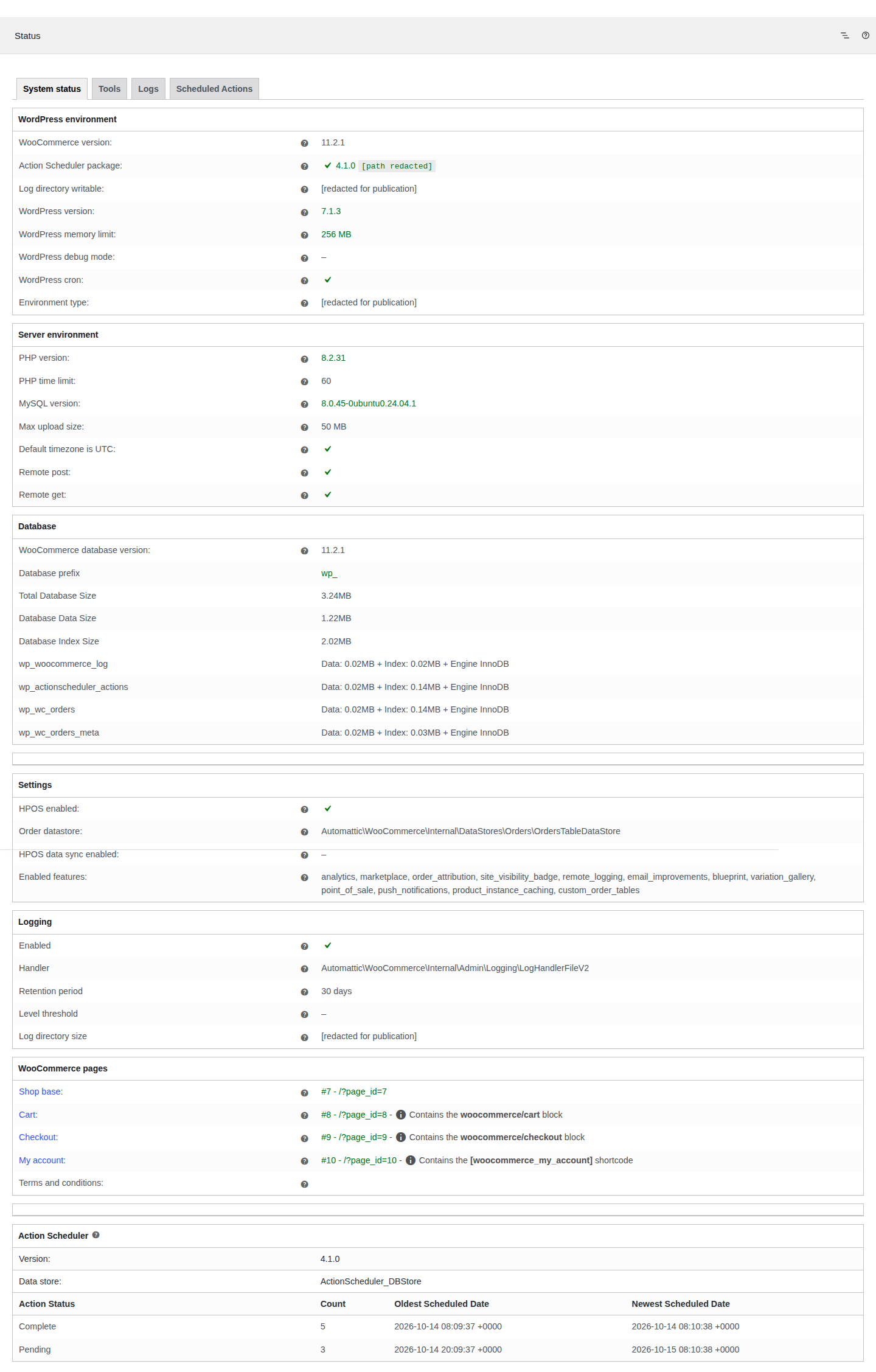Open the activity panel icon in header
The height and width of the screenshot is (1372, 876).
coord(845,35)
